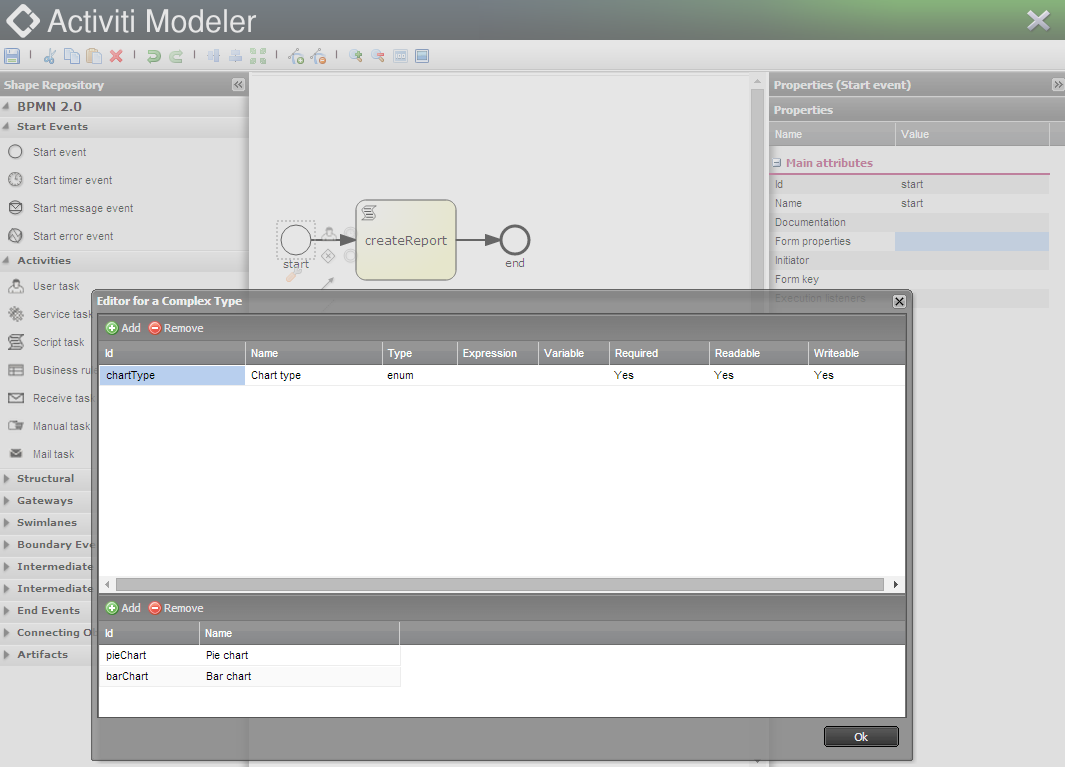Select the start event circle on canvas
The height and width of the screenshot is (767, 1065).
pos(295,240)
